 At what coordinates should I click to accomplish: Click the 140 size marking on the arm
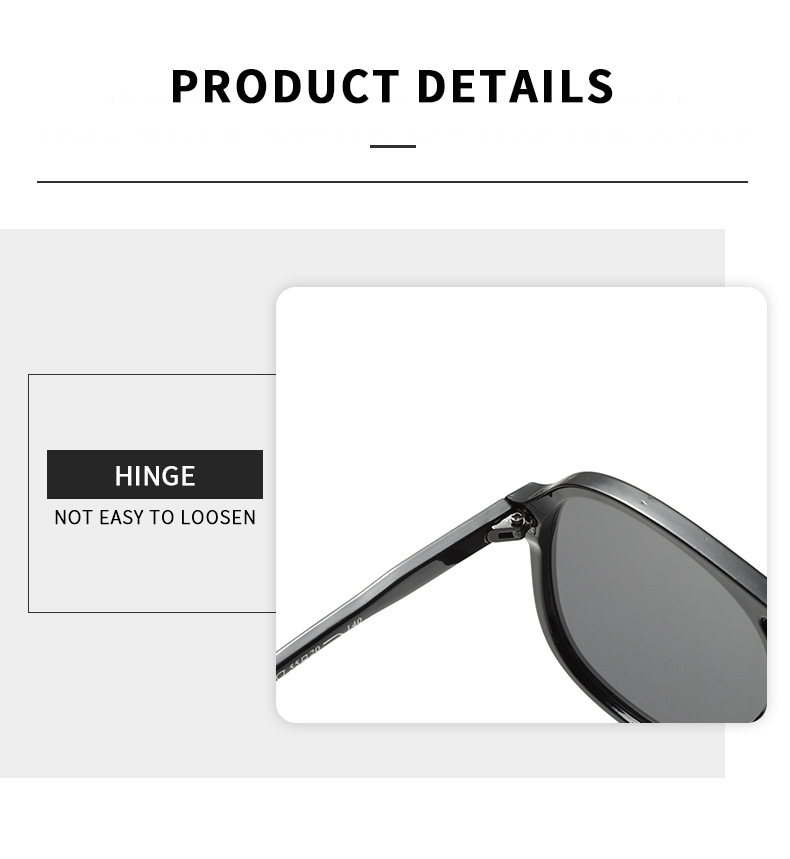(355, 623)
